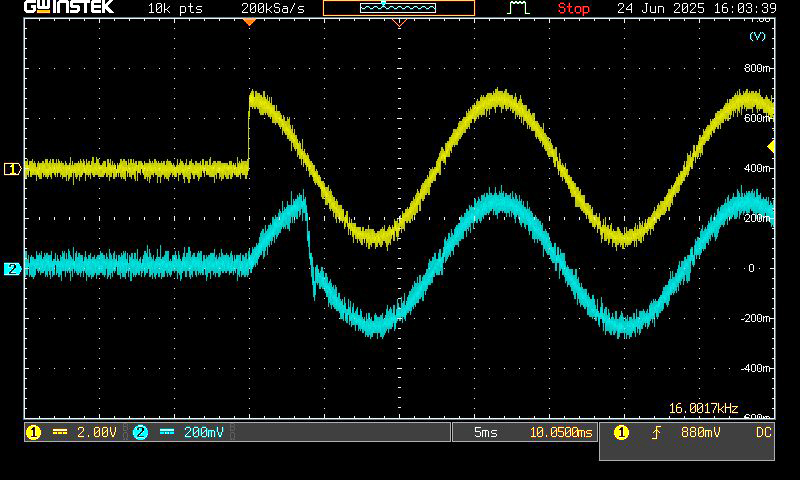
Task: Click the DC trigger coupling label
Action: [763, 432]
